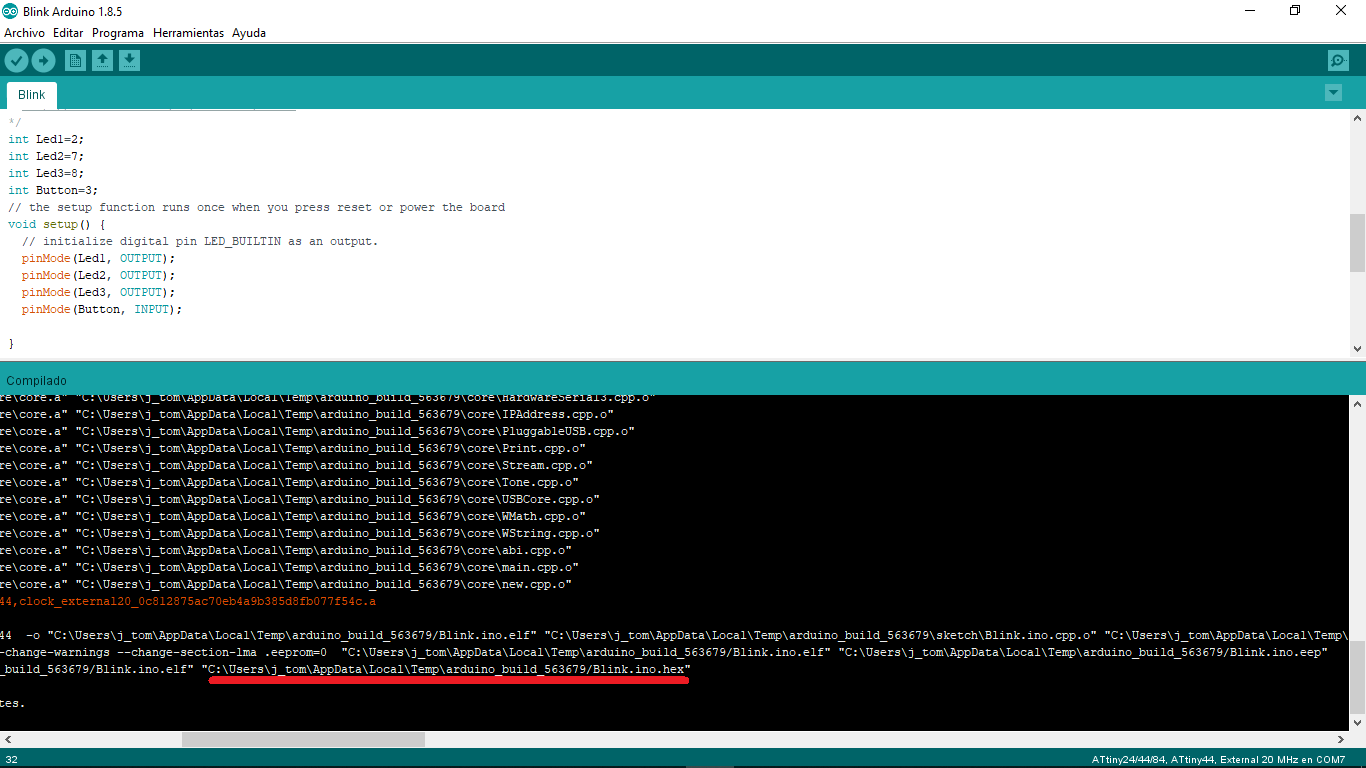Screen dimensions: 1366x768
Task: Save the sketch using the down-arrow icon
Action: (x=129, y=61)
